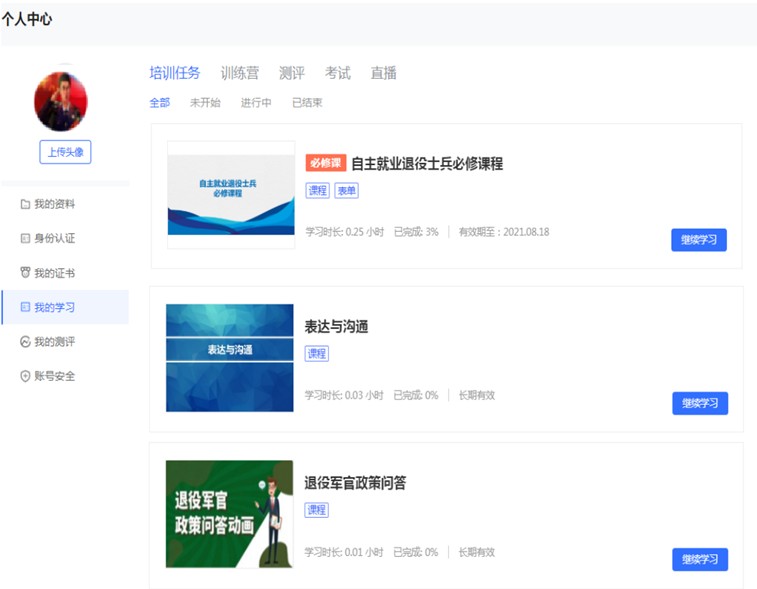Click the shield icon beside 账号安全
The image size is (757, 589).
point(25,376)
